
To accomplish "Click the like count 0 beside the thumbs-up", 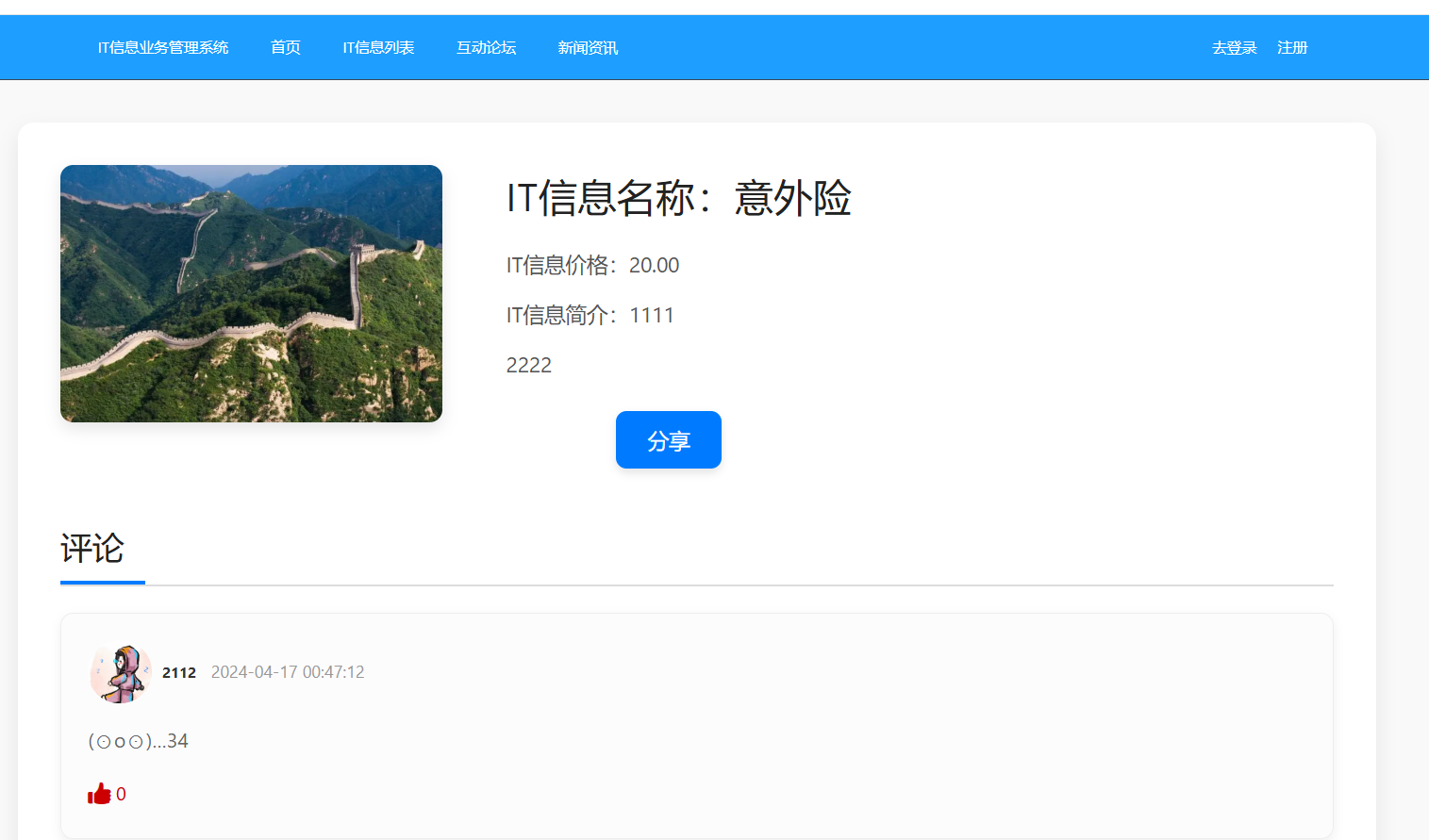I will click(x=121, y=794).
